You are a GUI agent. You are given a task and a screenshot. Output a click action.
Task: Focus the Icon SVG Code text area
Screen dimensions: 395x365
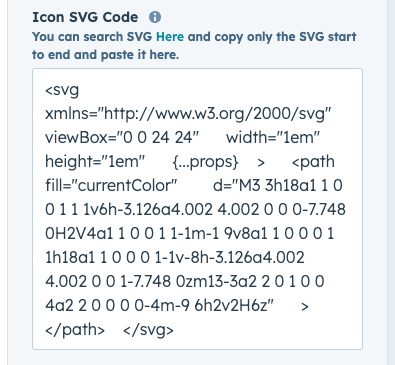click(197, 209)
